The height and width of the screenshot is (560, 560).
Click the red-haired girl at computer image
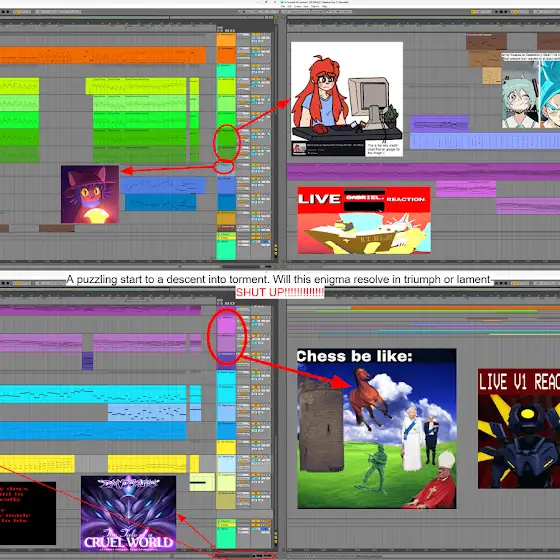347,99
